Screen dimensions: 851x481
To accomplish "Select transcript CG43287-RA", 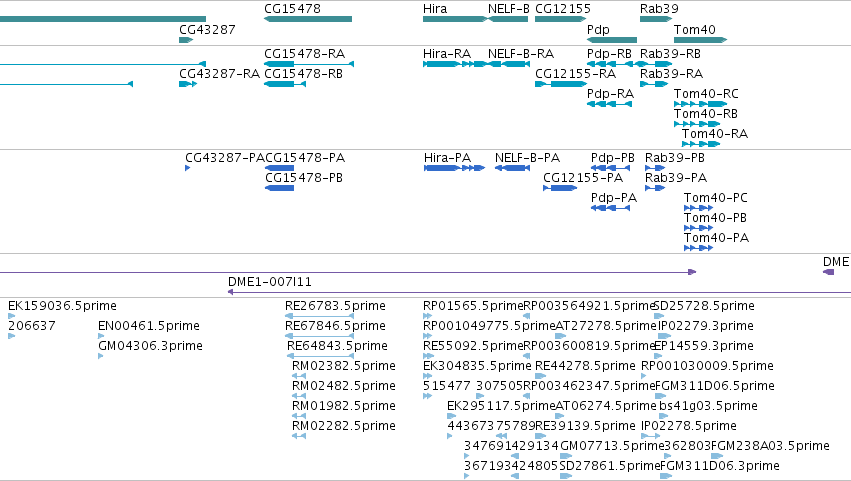I will (x=188, y=84).
